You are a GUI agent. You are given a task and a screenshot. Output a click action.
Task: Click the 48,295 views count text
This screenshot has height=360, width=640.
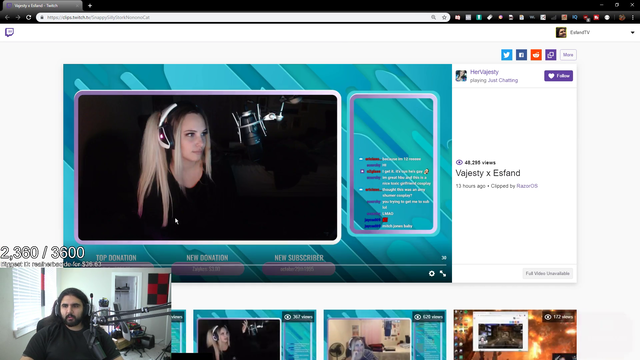coord(480,162)
